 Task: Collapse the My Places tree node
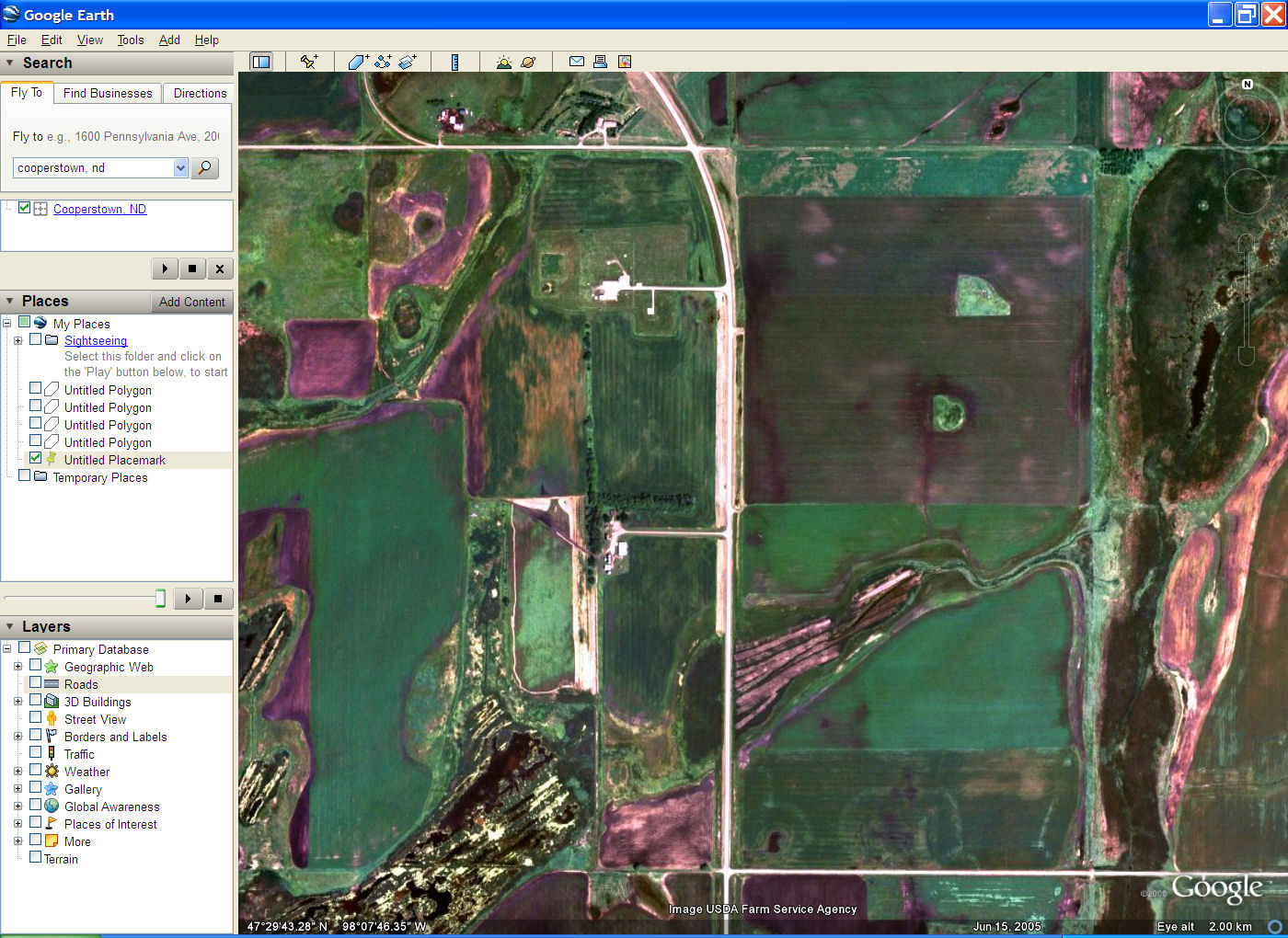[6, 323]
